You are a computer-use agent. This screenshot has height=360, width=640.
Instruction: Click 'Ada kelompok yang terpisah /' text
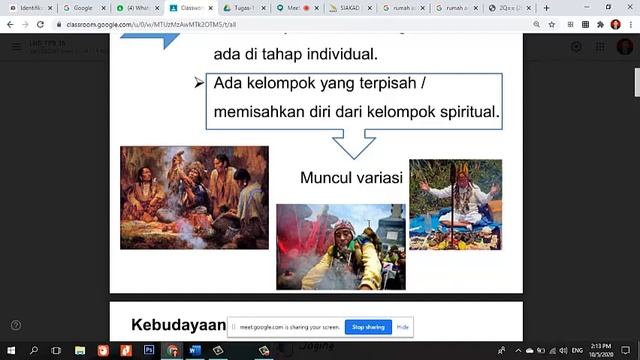(320, 83)
